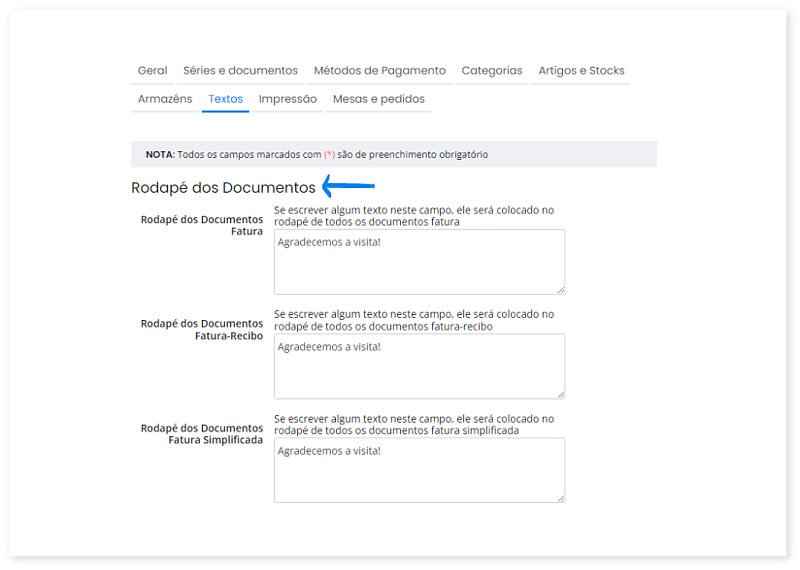Click Rodapé dos Documentos Fatura Simplificada label
Viewport: 800px width, 570px height.
(202, 434)
